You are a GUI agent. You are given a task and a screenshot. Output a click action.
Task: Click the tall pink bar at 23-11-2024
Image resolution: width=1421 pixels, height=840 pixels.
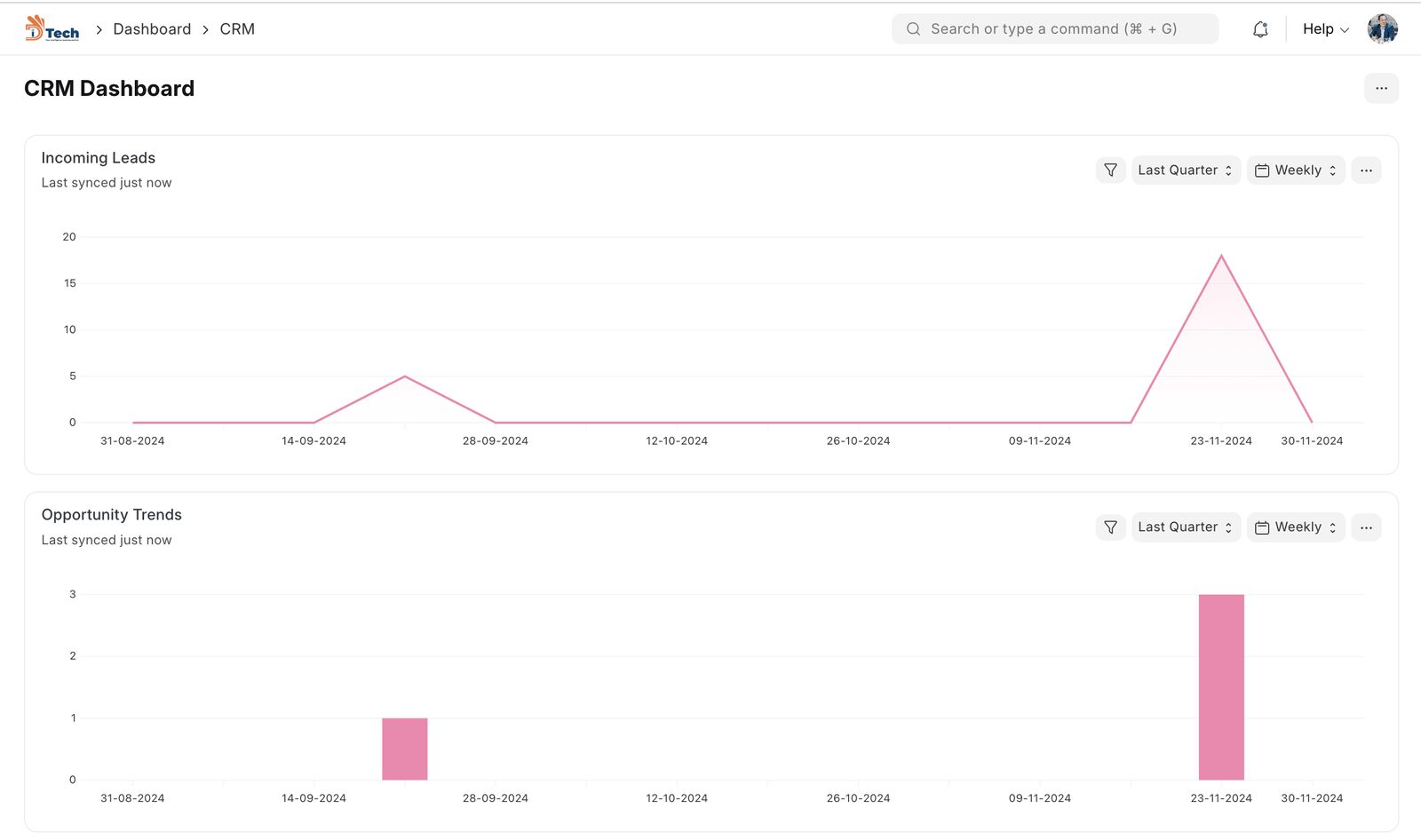click(1221, 686)
